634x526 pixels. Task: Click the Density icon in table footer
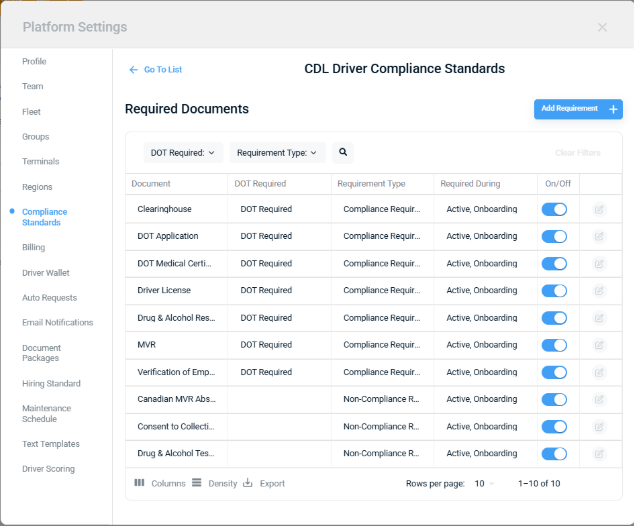coord(197,483)
